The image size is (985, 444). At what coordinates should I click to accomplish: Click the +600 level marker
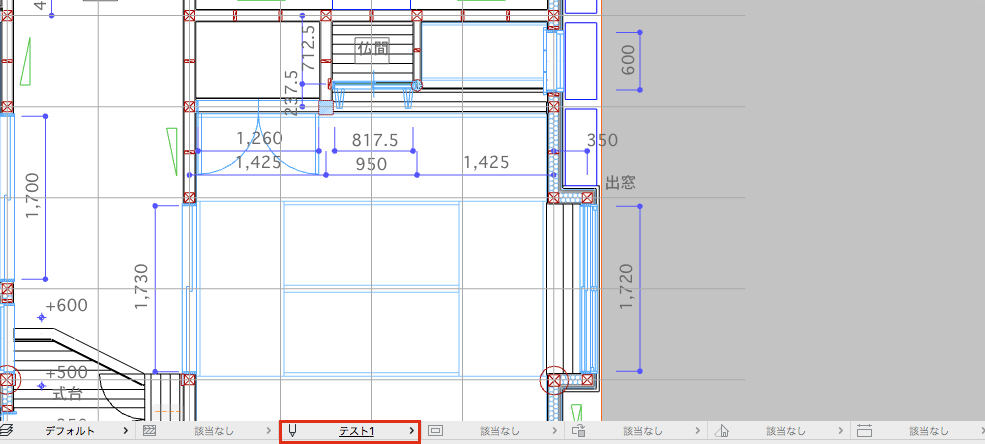click(67, 306)
